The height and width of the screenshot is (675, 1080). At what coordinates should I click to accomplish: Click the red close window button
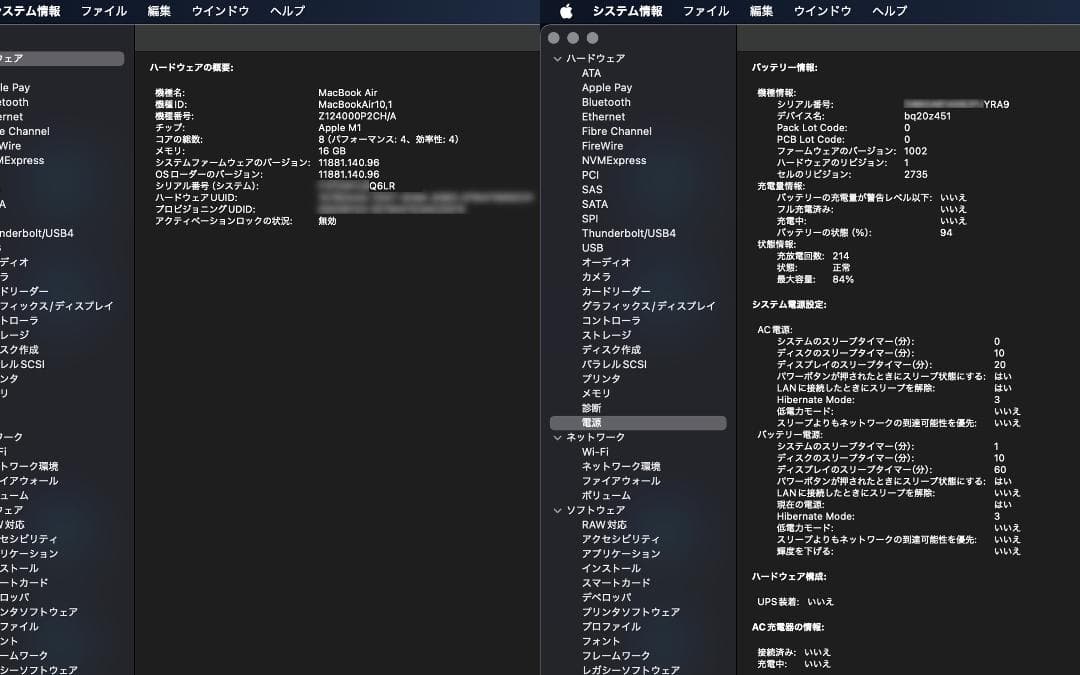click(553, 38)
